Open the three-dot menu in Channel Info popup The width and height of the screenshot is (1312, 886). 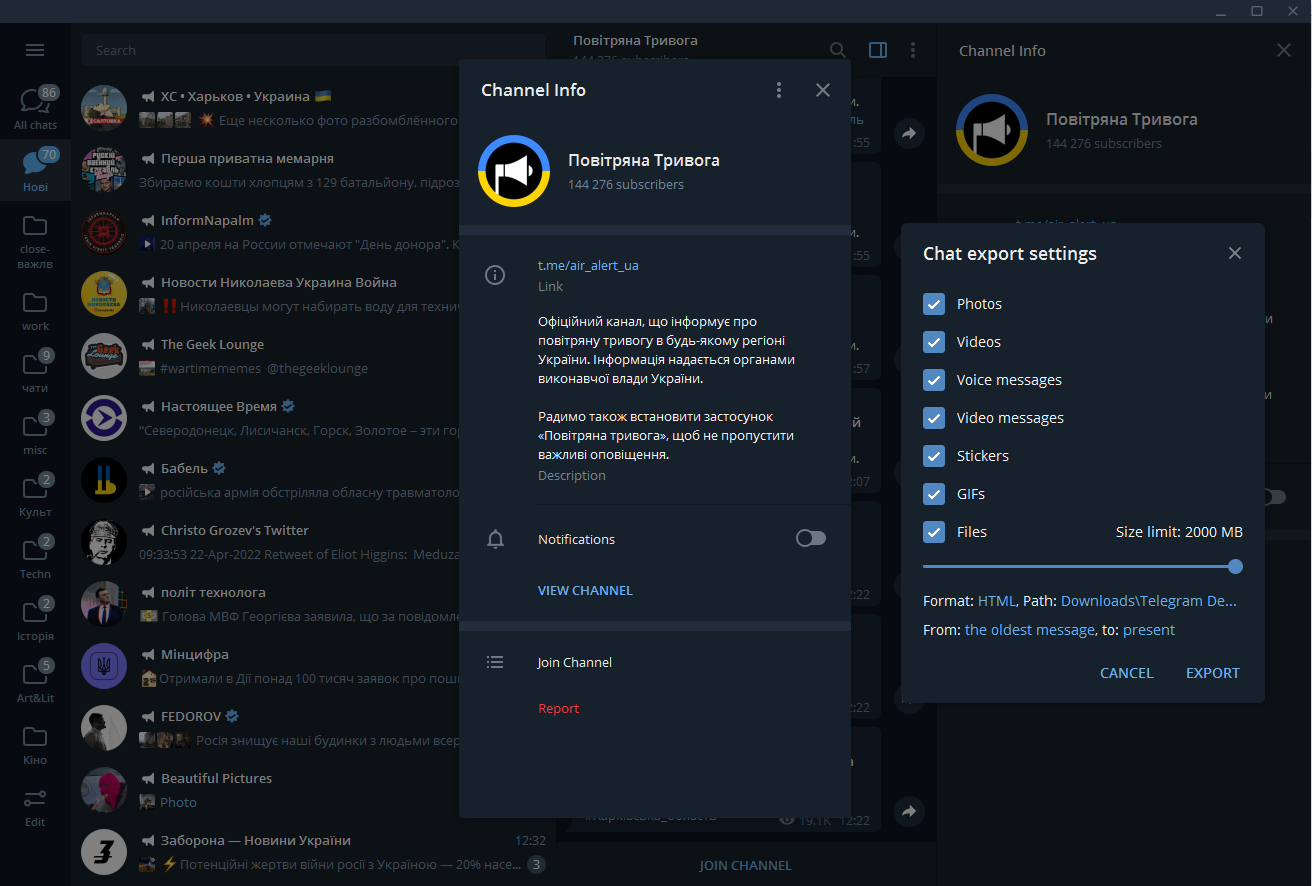[779, 90]
